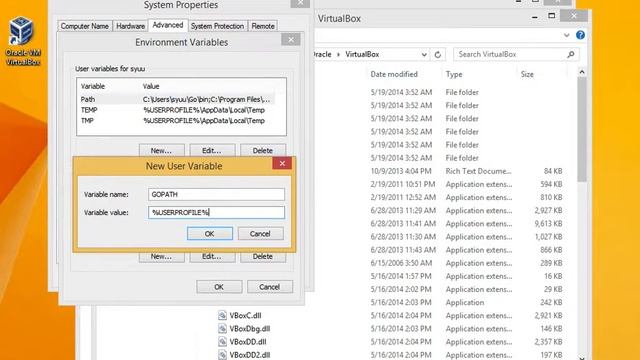The height and width of the screenshot is (360, 640).
Task: Click Delete under user variables
Action: click(262, 150)
